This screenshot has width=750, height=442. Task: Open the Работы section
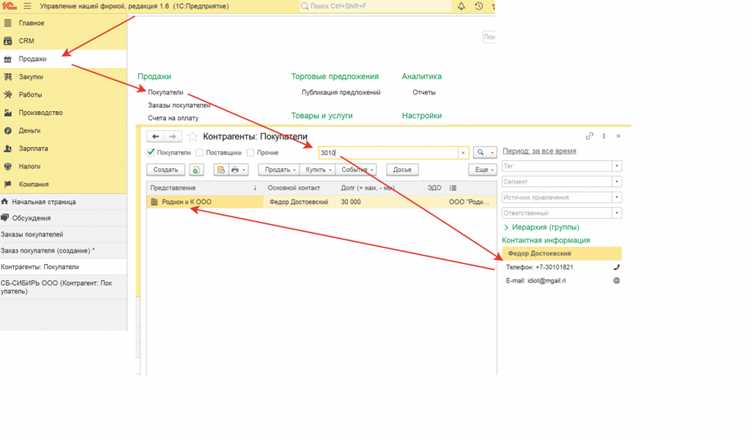63,95
